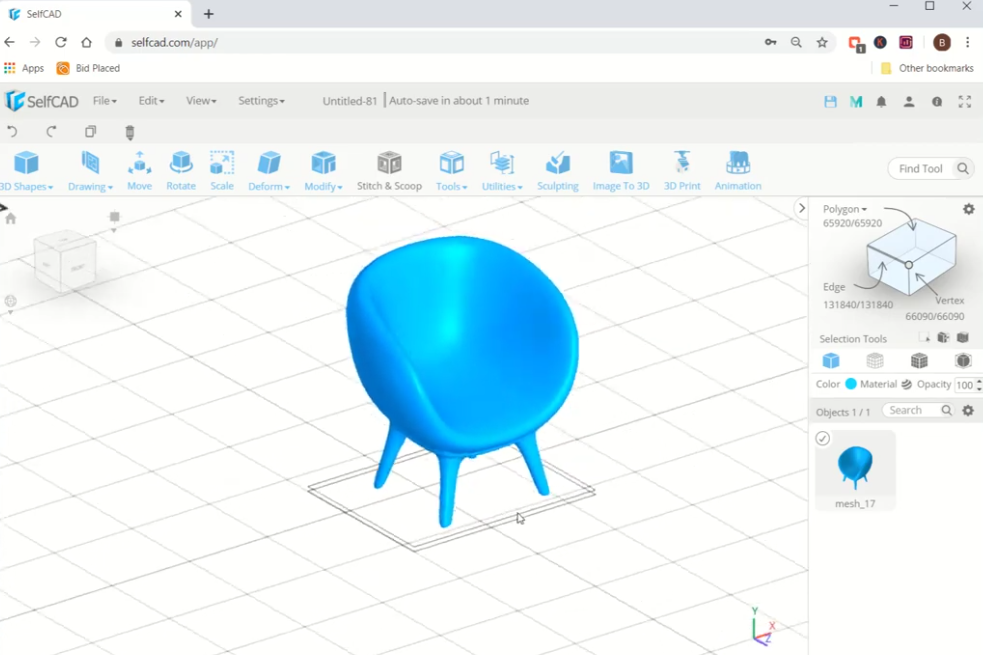Click the view orientation cube
The width and height of the screenshot is (983, 655).
pos(65,261)
